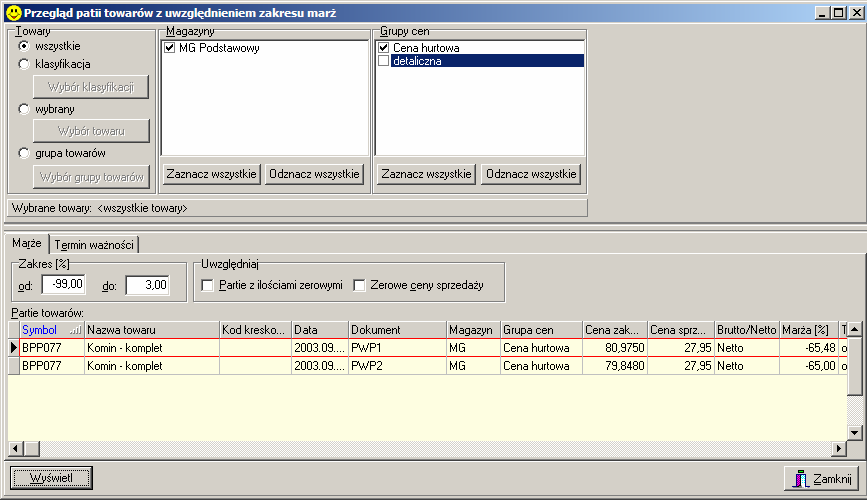Image resolution: width=867 pixels, height=500 pixels.
Task: Click the Magazyn column header
Action: click(473, 330)
